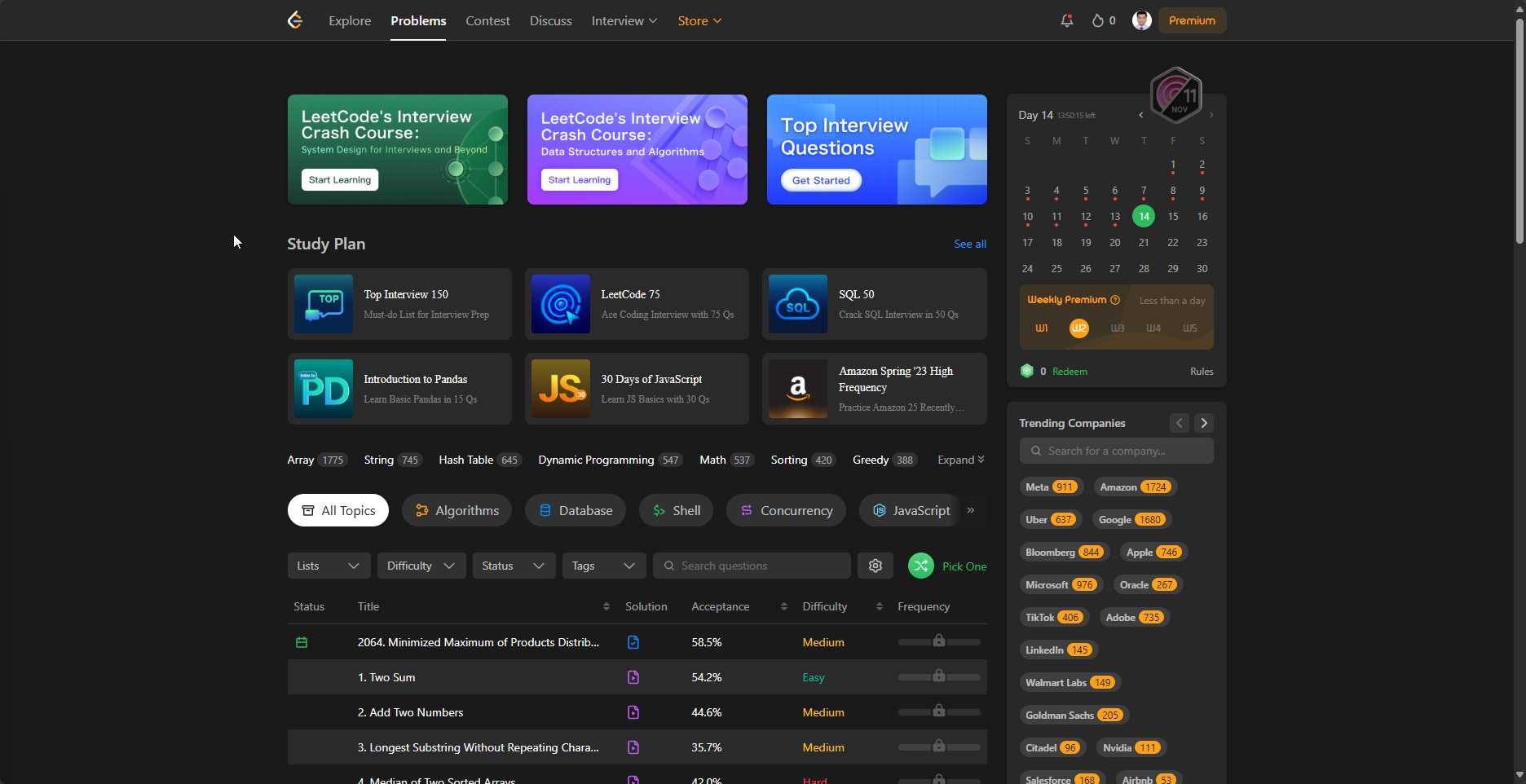1526x784 pixels.
Task: Open question list settings gear
Action: 875,566
